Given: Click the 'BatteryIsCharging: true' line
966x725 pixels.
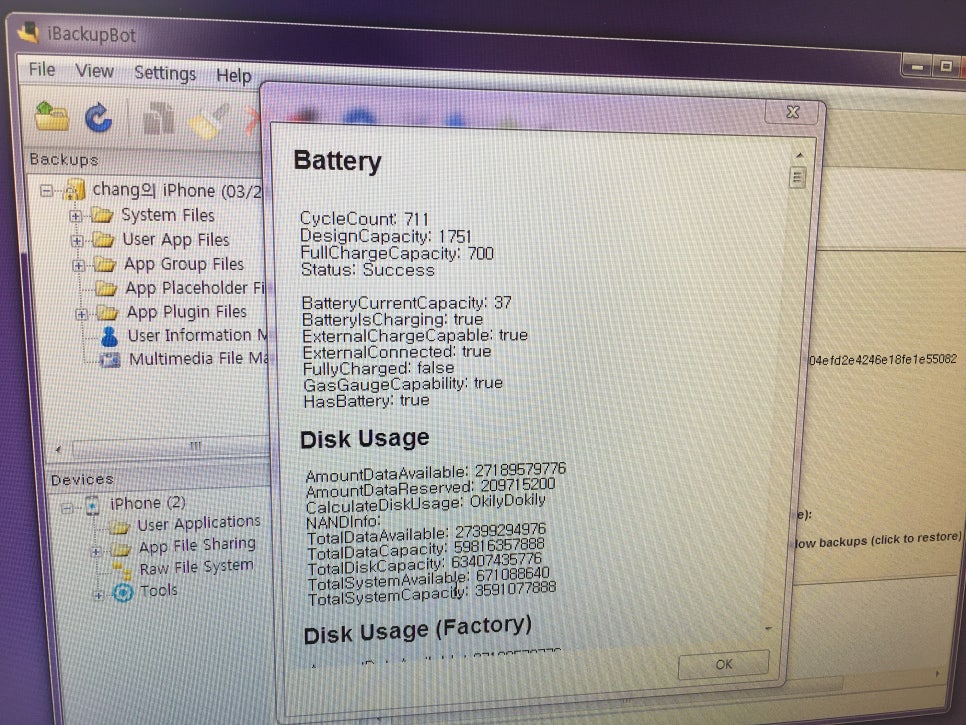Looking at the screenshot, I should [392, 320].
